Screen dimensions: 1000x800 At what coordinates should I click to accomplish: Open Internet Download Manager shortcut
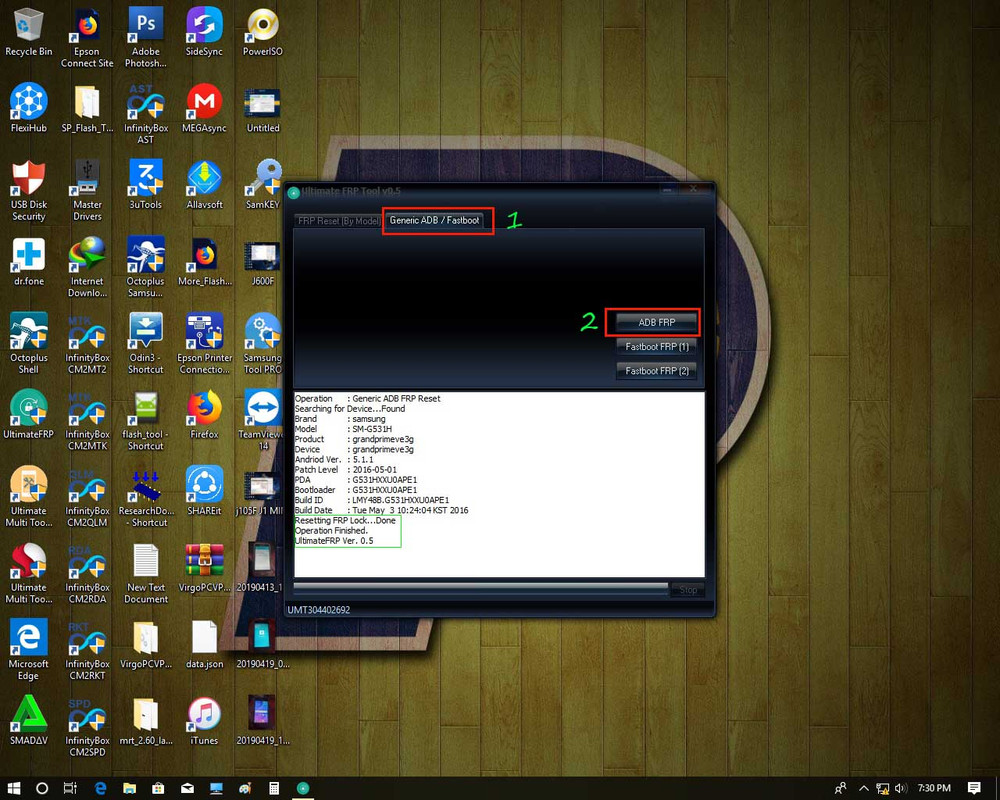(87, 267)
